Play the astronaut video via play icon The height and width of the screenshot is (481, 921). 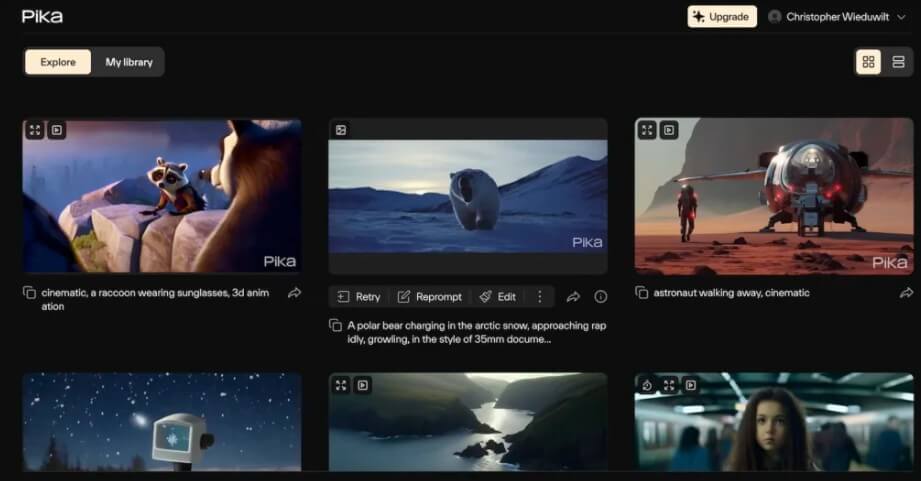coord(668,130)
